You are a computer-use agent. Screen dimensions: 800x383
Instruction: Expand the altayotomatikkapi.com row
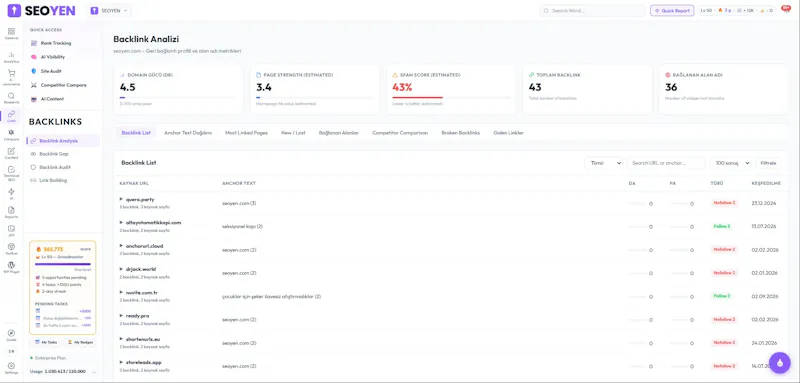(121, 223)
